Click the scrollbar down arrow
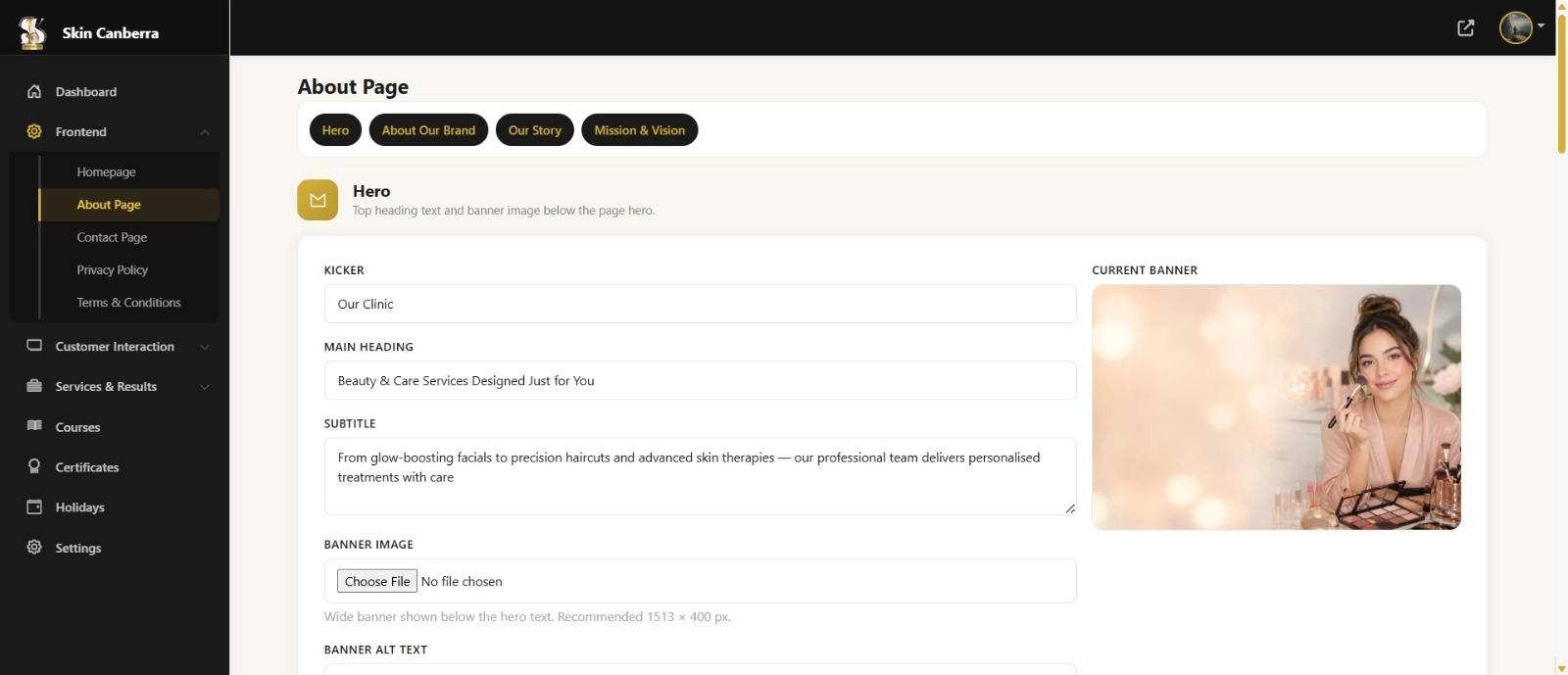1568x675 pixels. pyautogui.click(x=1561, y=668)
